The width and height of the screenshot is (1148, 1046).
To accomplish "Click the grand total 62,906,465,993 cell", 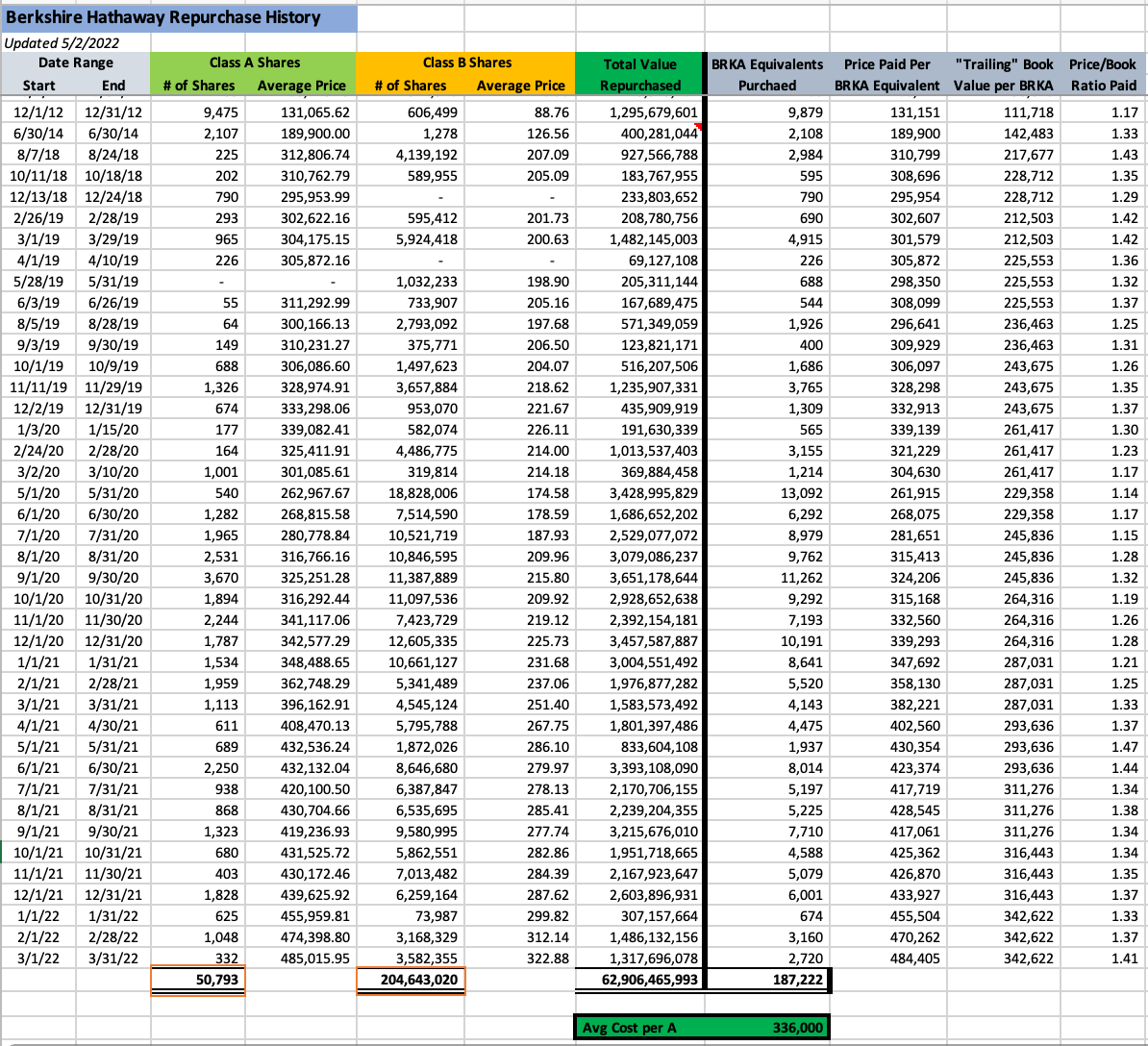I will 639,981.
